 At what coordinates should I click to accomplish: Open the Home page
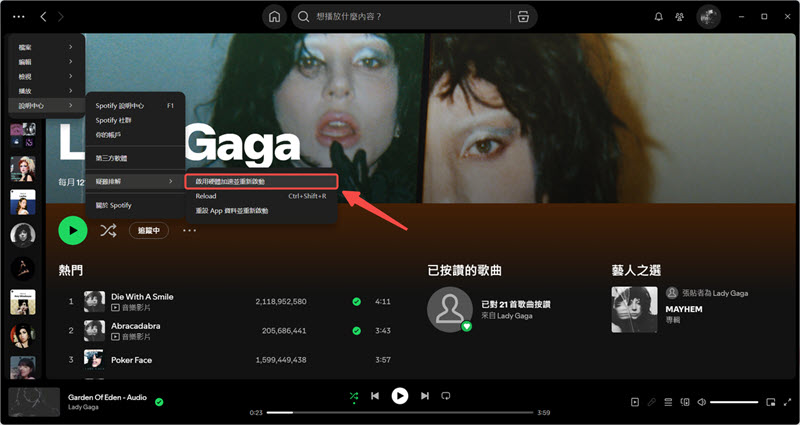[x=274, y=17]
